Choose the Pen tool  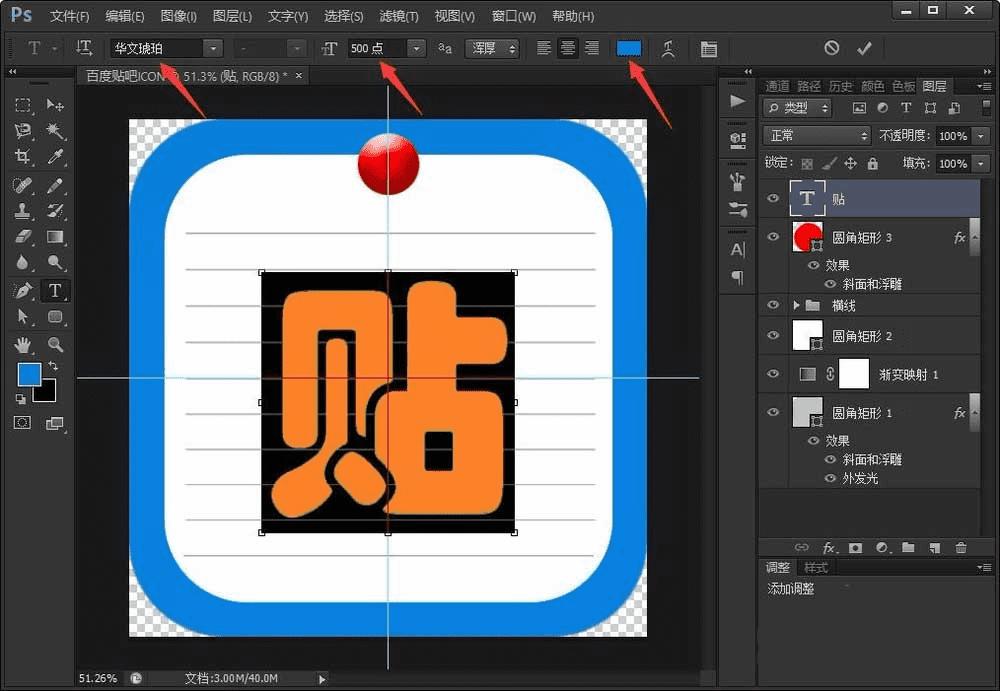click(x=23, y=290)
